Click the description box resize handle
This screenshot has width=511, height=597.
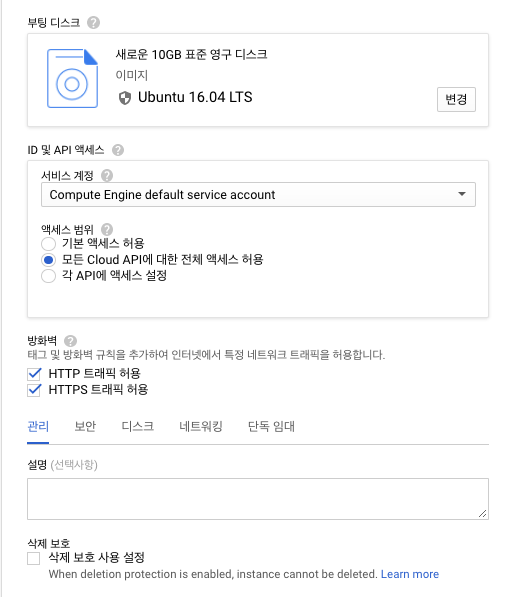[x=482, y=514]
